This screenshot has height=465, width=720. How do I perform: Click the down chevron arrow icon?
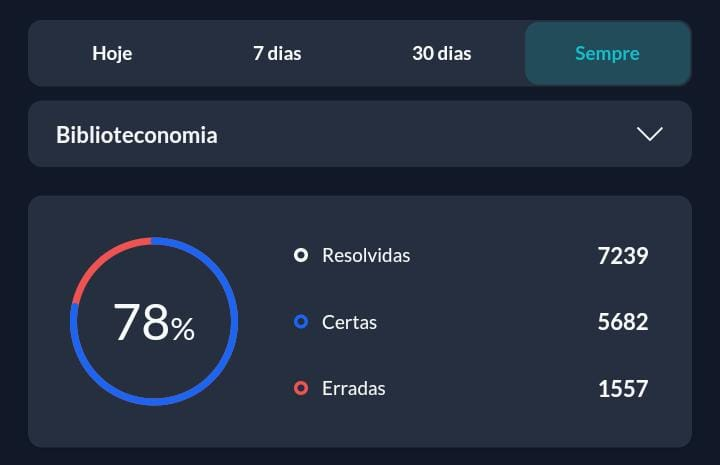click(x=650, y=134)
